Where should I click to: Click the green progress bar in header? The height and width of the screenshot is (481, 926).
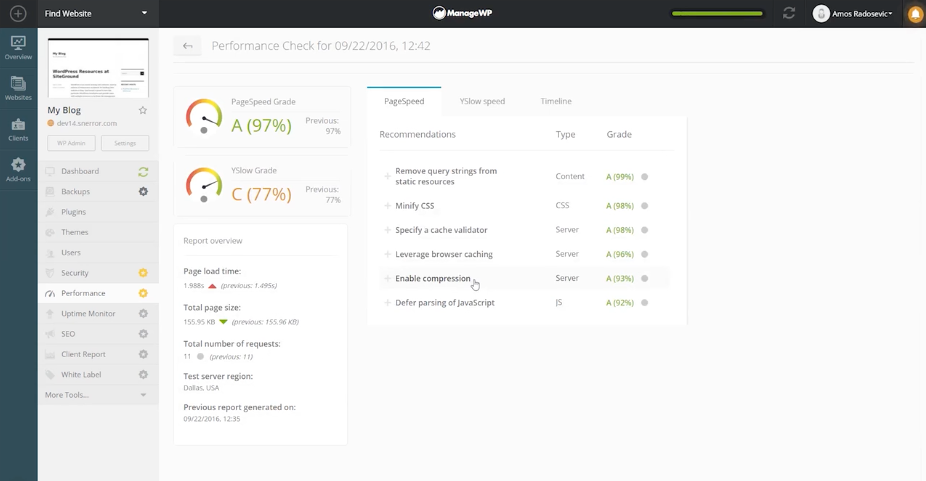coord(717,14)
